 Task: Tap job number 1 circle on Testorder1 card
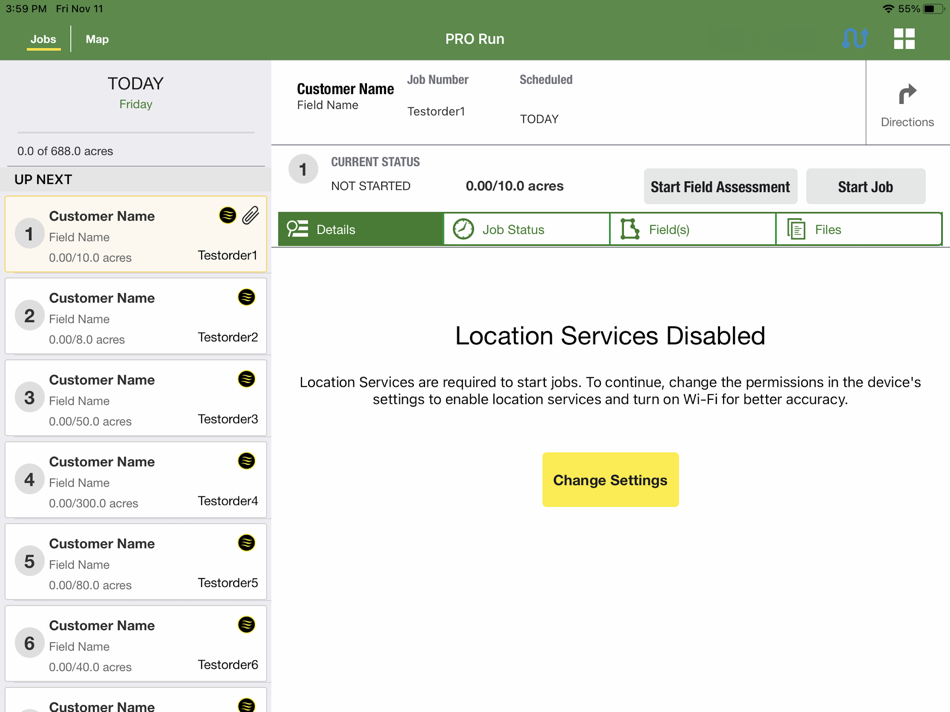(x=29, y=234)
